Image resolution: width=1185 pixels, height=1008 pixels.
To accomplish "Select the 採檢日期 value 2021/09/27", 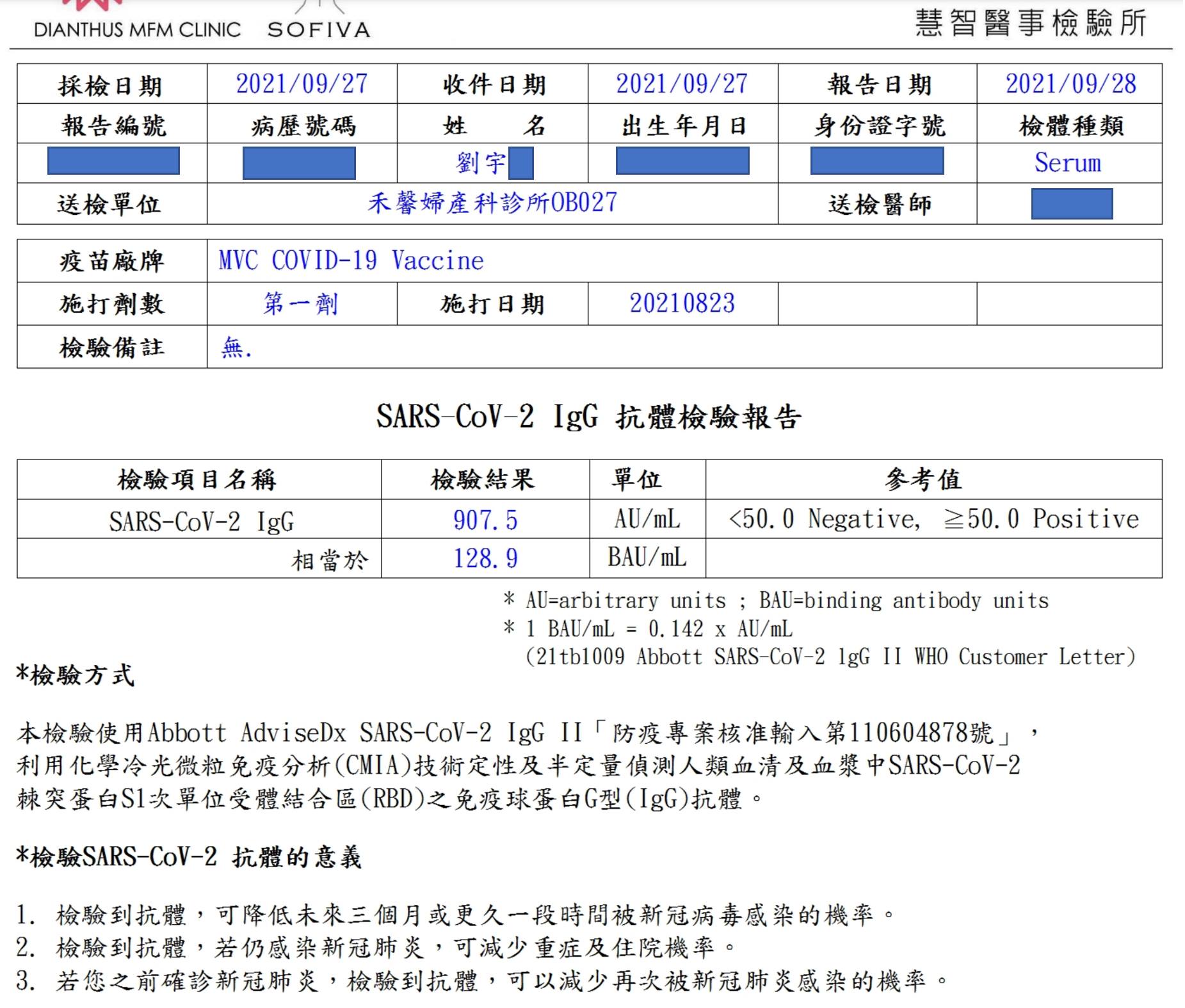I will pos(302,84).
